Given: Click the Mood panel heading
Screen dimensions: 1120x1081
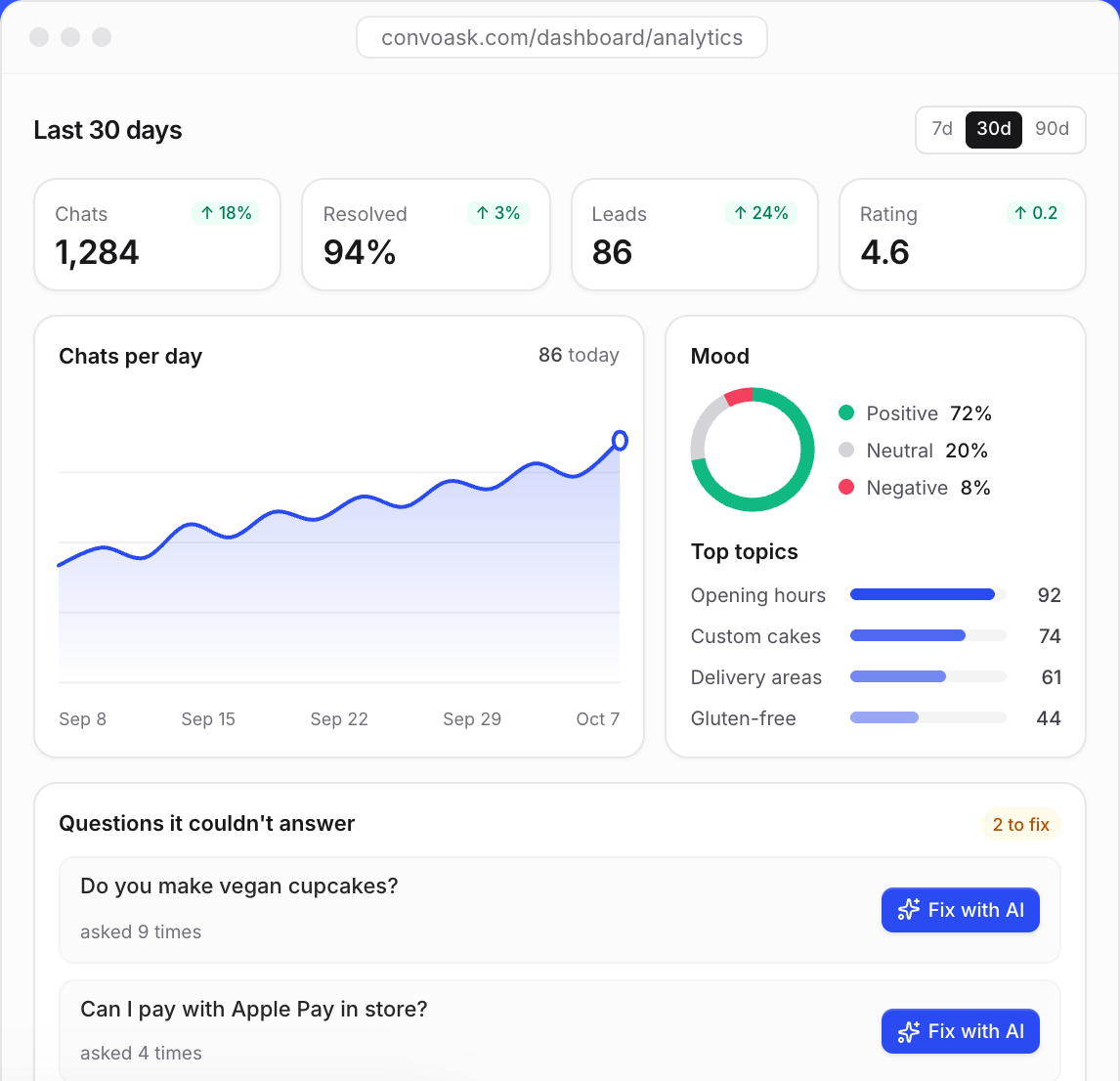Looking at the screenshot, I should point(719,356).
